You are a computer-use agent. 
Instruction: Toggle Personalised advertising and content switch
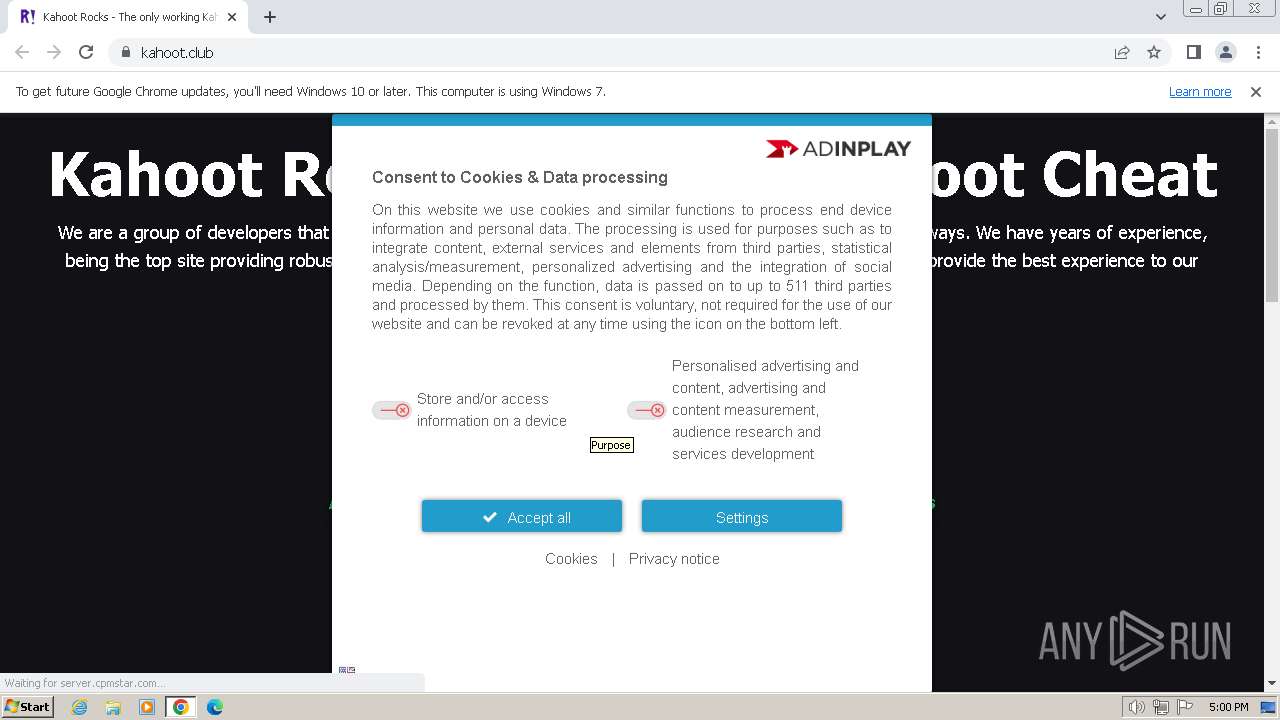click(x=646, y=410)
